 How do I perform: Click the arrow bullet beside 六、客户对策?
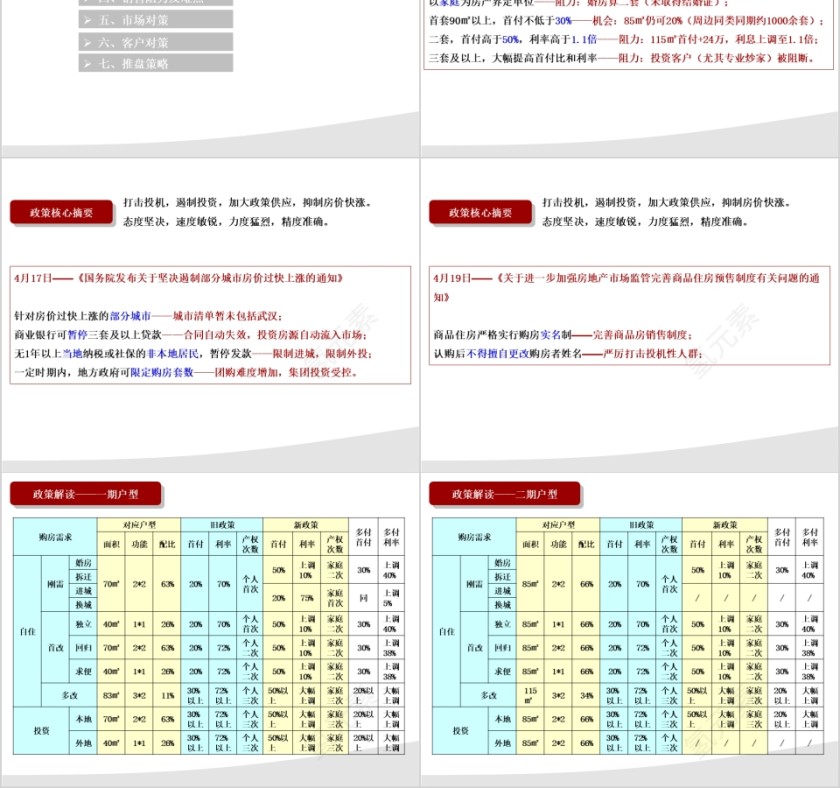point(88,42)
